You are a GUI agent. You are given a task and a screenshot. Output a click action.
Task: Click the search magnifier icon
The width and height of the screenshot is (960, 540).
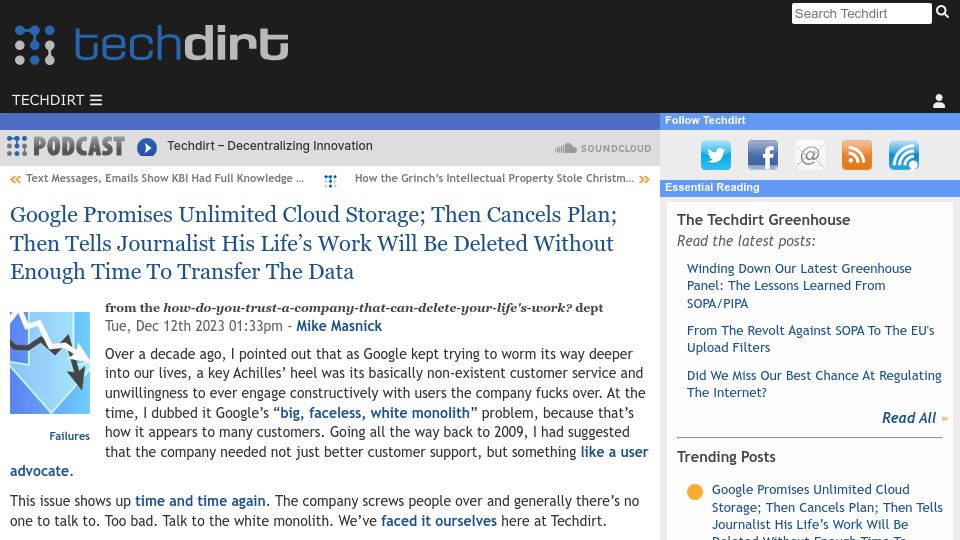[942, 12]
